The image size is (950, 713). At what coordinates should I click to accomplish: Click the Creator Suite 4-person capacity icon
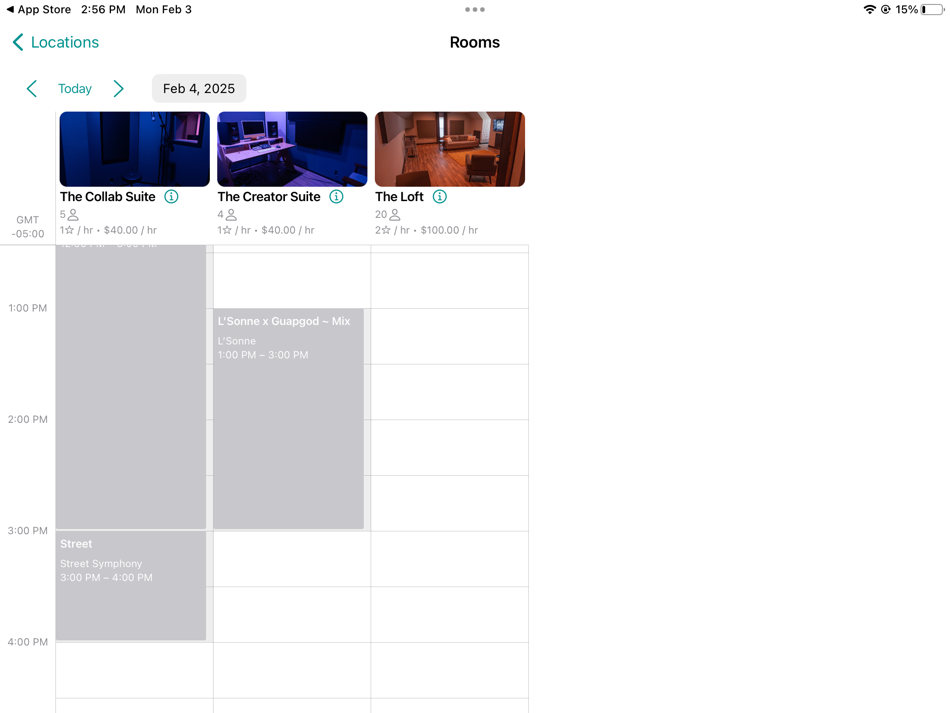pyautogui.click(x=231, y=214)
